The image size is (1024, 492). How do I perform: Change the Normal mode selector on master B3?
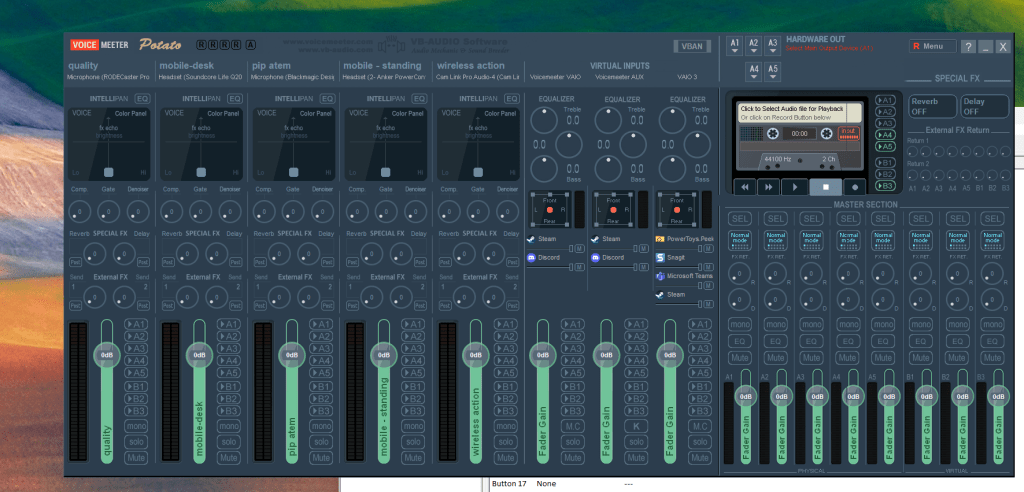[993, 240]
